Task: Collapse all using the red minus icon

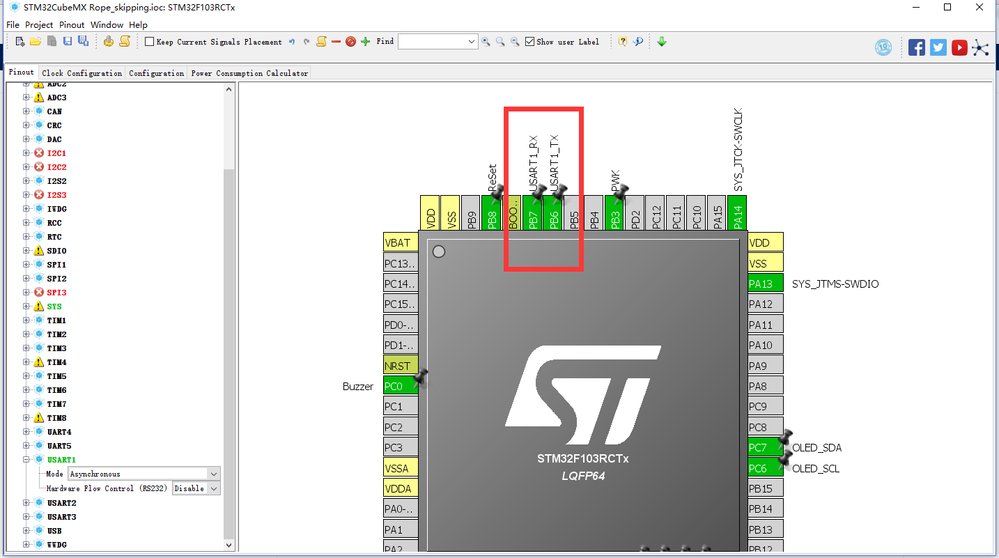Action: (336, 41)
